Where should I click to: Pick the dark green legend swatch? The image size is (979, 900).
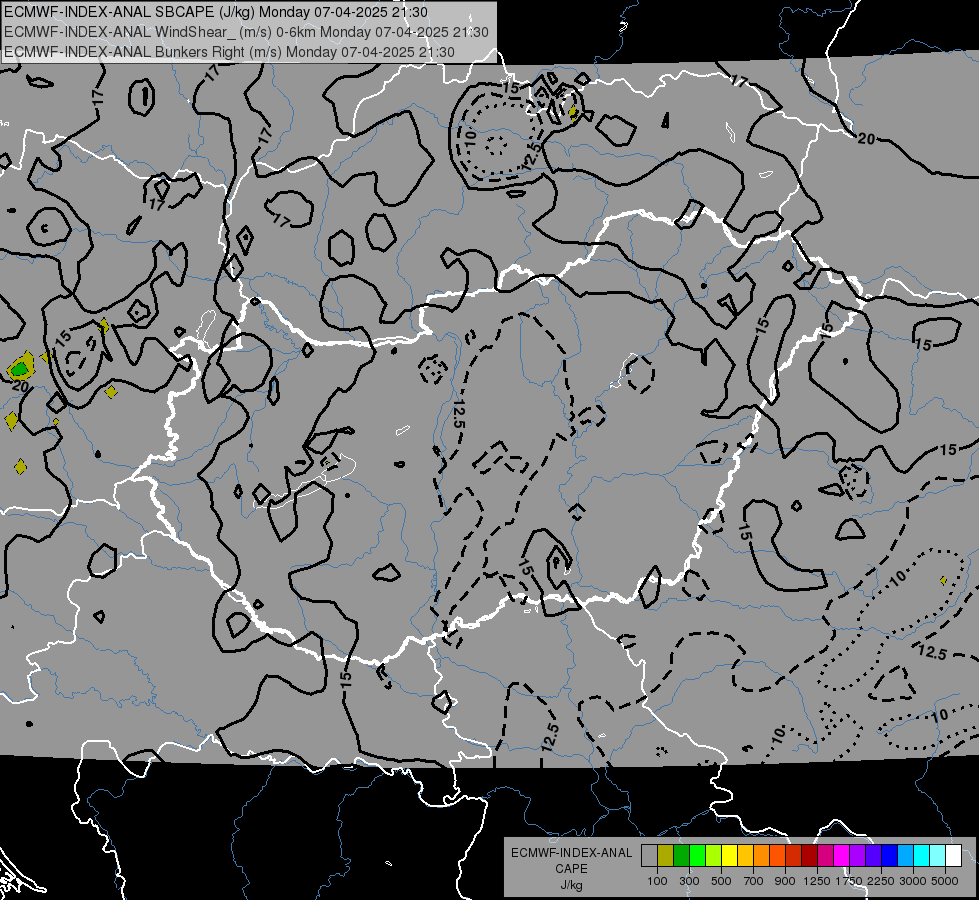[681, 856]
